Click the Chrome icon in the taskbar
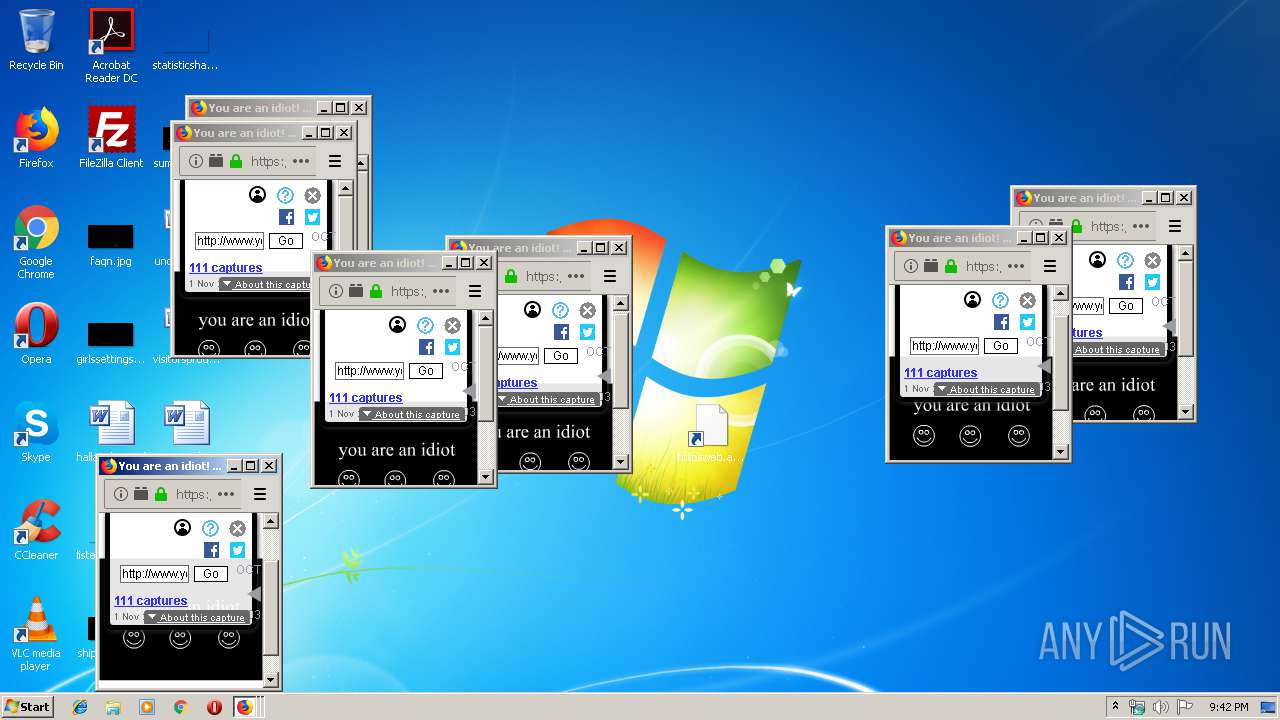This screenshot has width=1280, height=720. click(181, 707)
